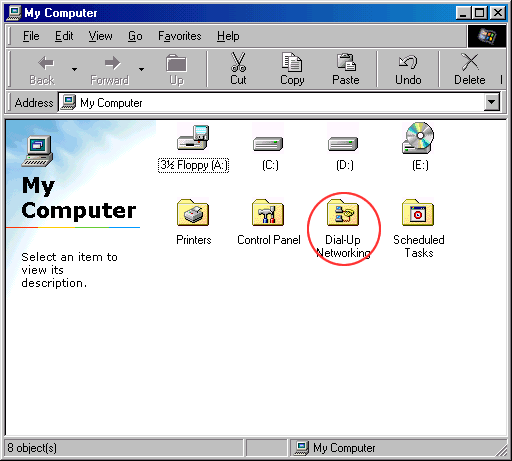Open the Favorites menu
Viewport: 512px width, 461px height.
[x=179, y=36]
